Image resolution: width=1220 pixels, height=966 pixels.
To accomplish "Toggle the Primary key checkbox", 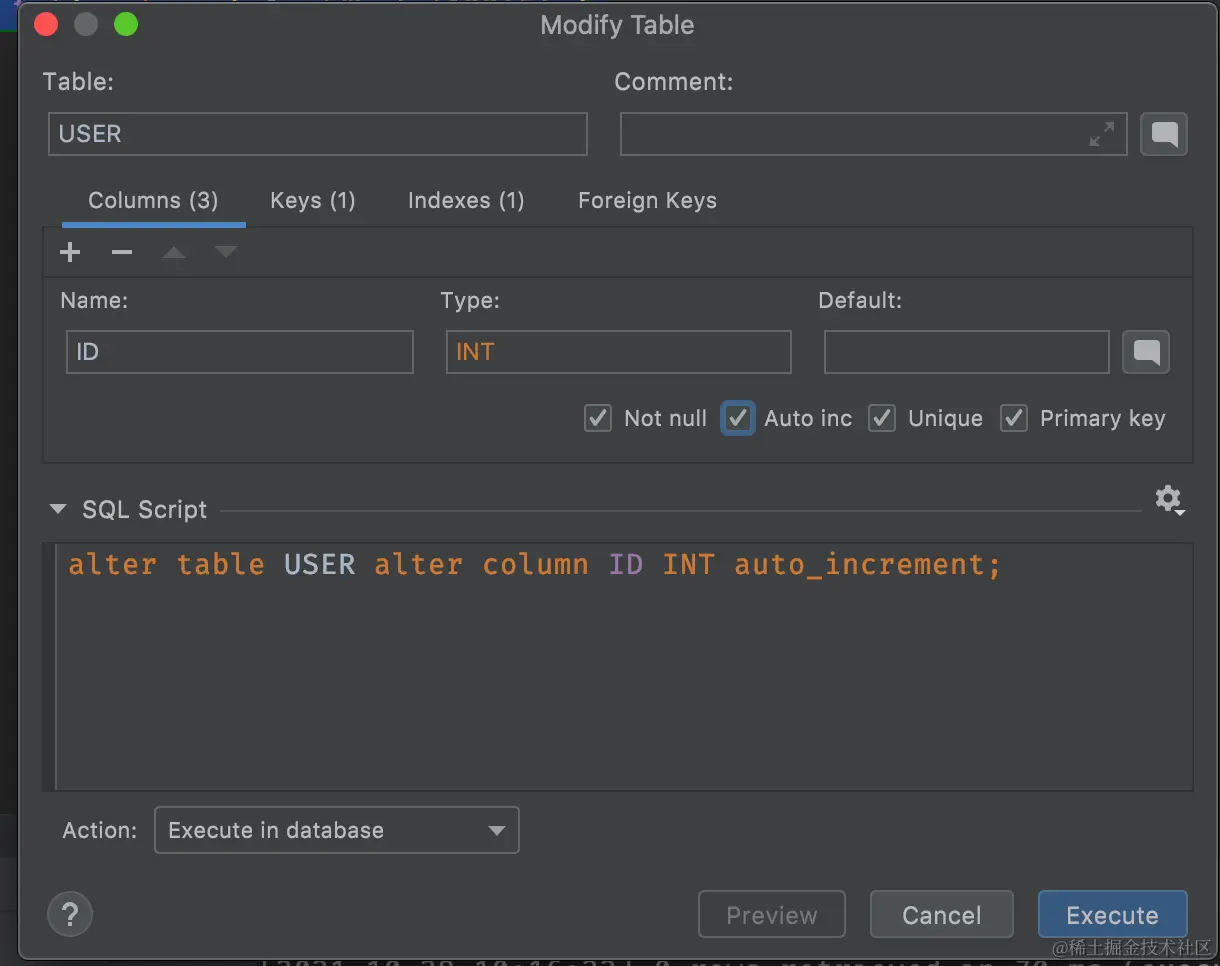I will (1014, 418).
